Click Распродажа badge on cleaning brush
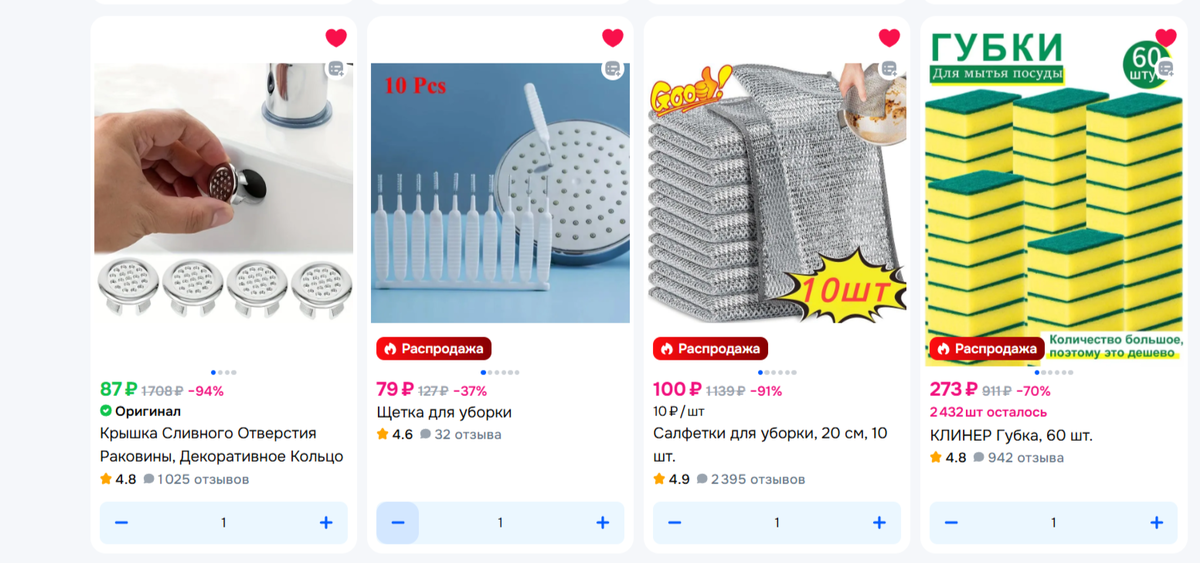 click(x=434, y=349)
